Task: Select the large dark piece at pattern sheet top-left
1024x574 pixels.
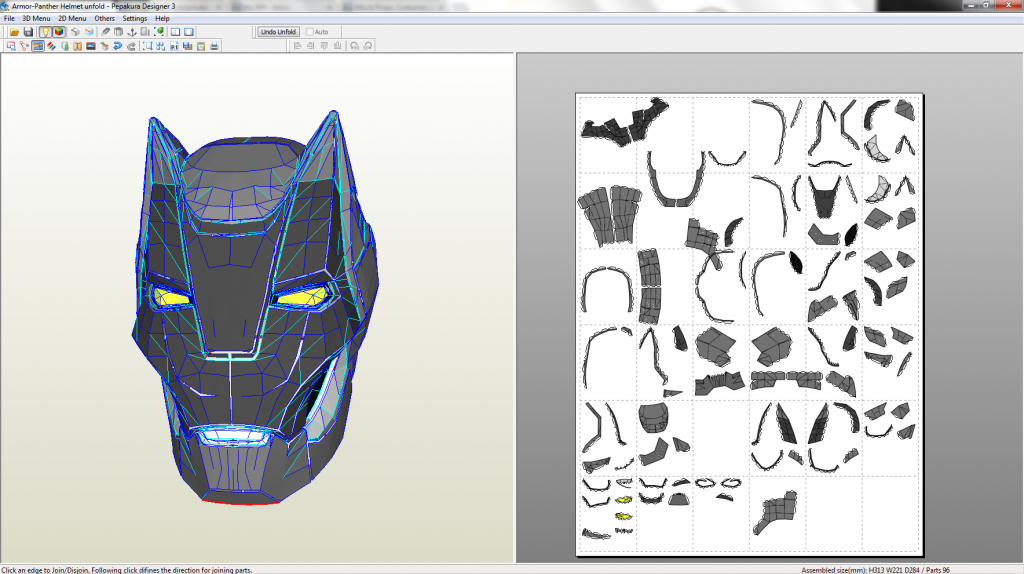Action: point(625,121)
